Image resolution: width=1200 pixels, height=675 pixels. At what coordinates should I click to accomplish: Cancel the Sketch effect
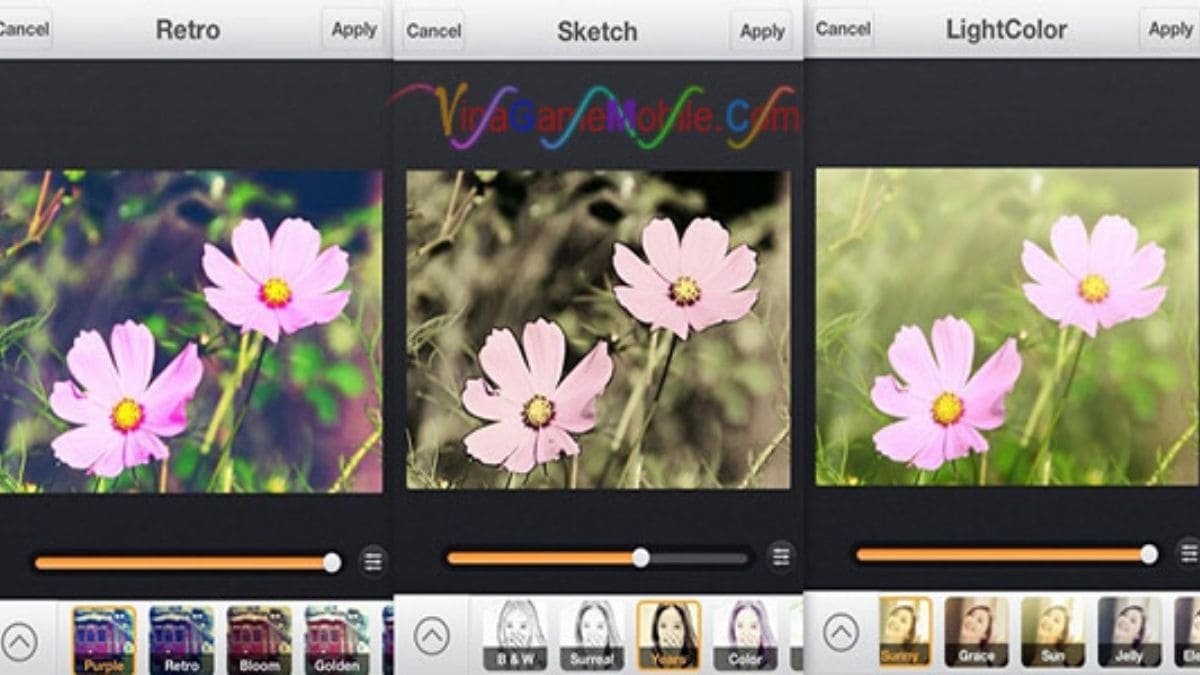433,31
